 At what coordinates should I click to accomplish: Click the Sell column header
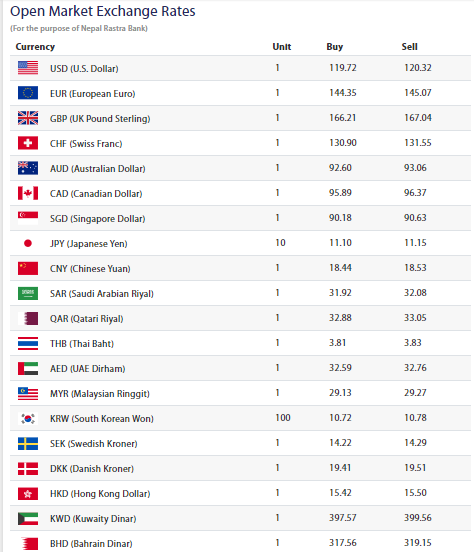[x=410, y=47]
